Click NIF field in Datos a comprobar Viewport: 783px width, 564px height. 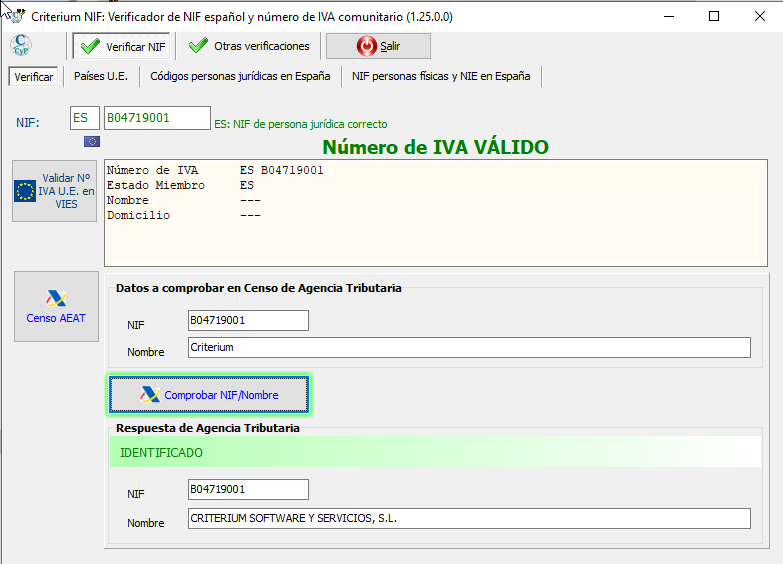[x=248, y=320]
